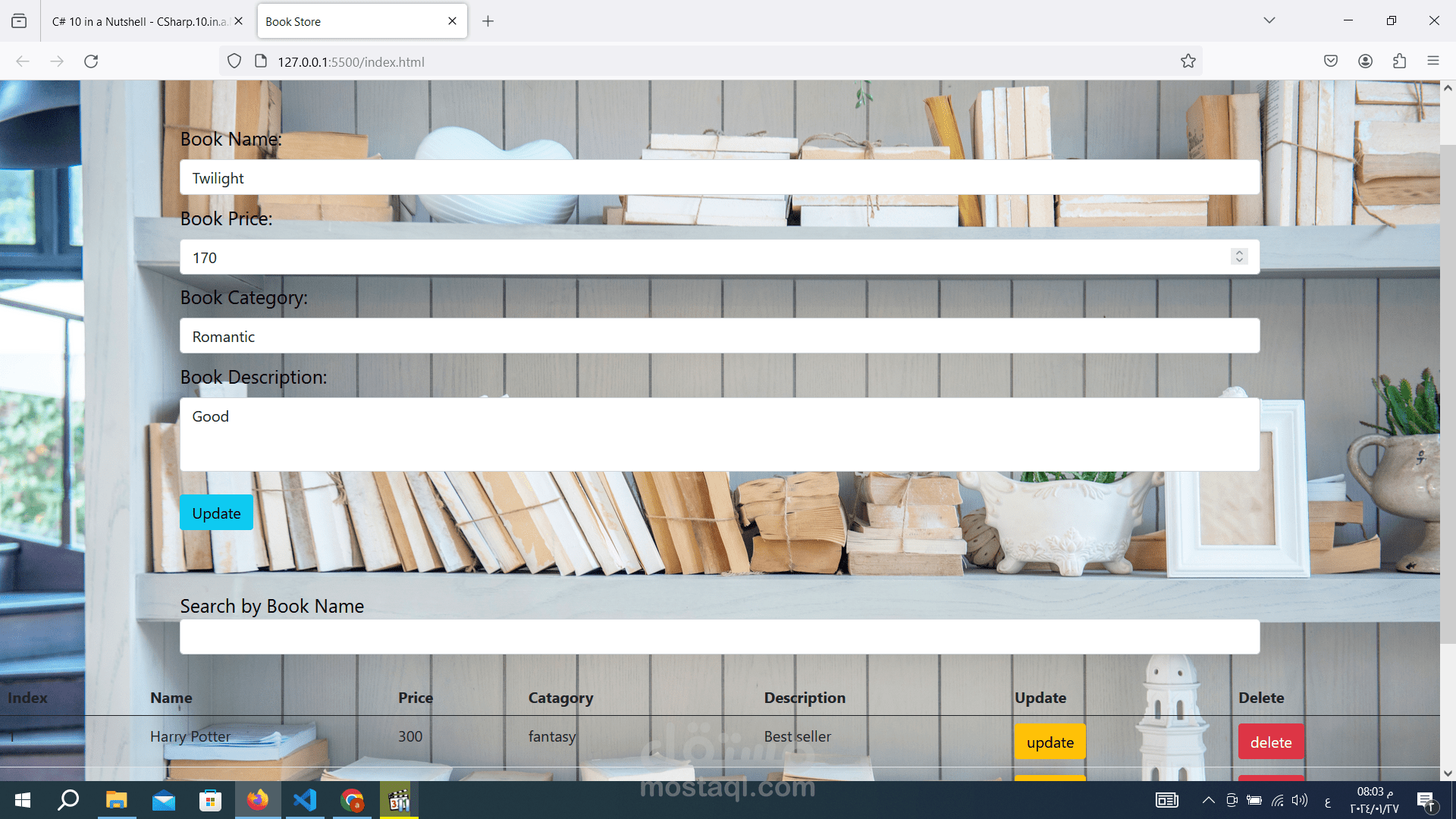Click the Save to Pocket icon
Screen dimensions: 1456x819
1330,61
